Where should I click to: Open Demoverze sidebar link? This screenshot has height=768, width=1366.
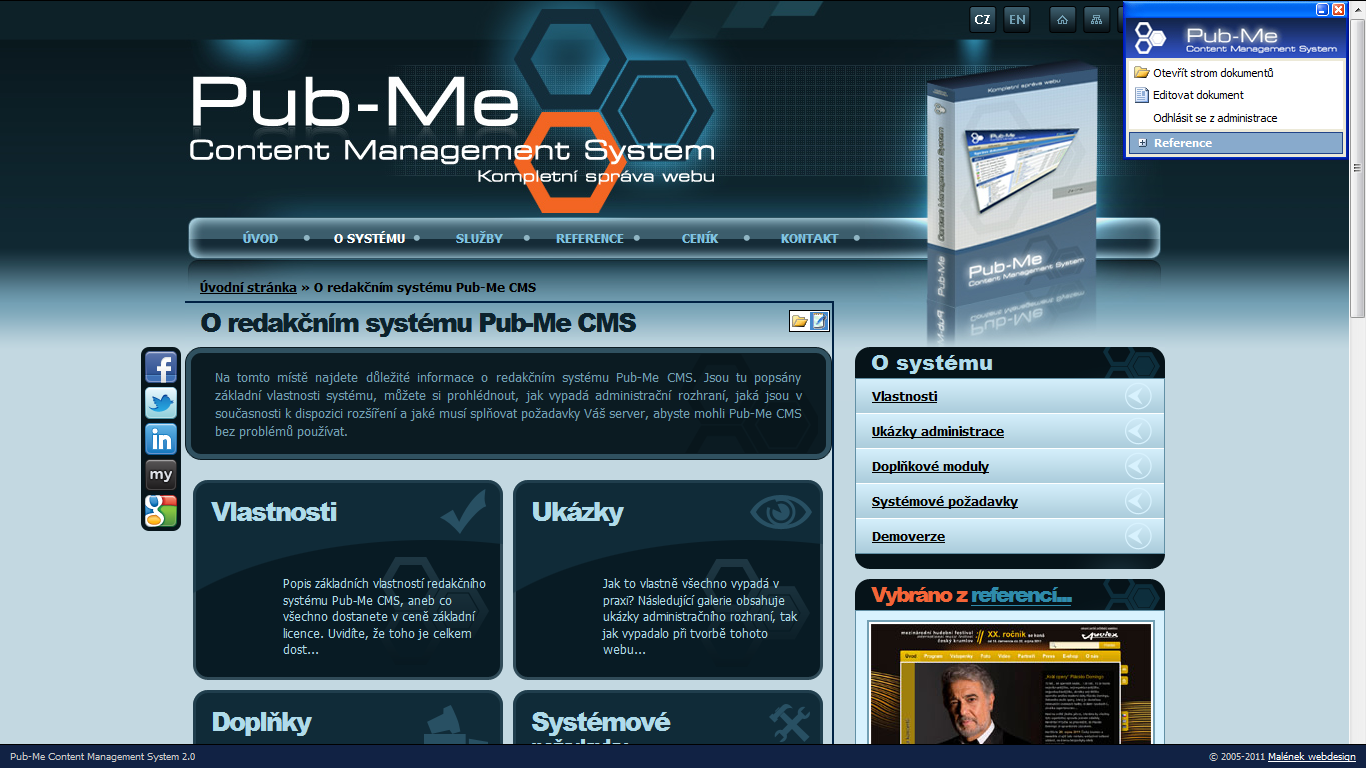click(908, 536)
